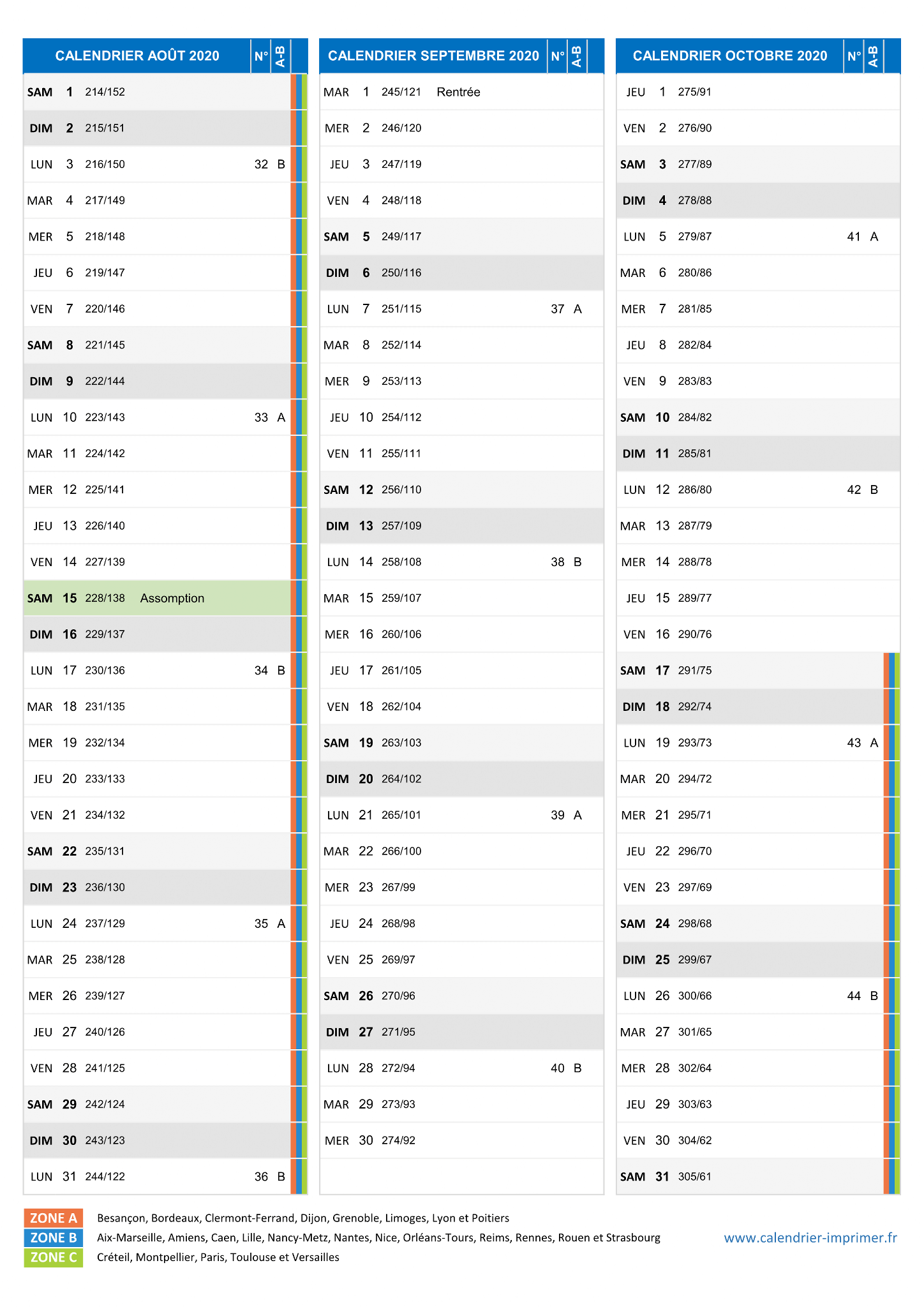Click the Assomption holiday row on August 15
This screenshot has width=924, height=1307.
(157, 598)
